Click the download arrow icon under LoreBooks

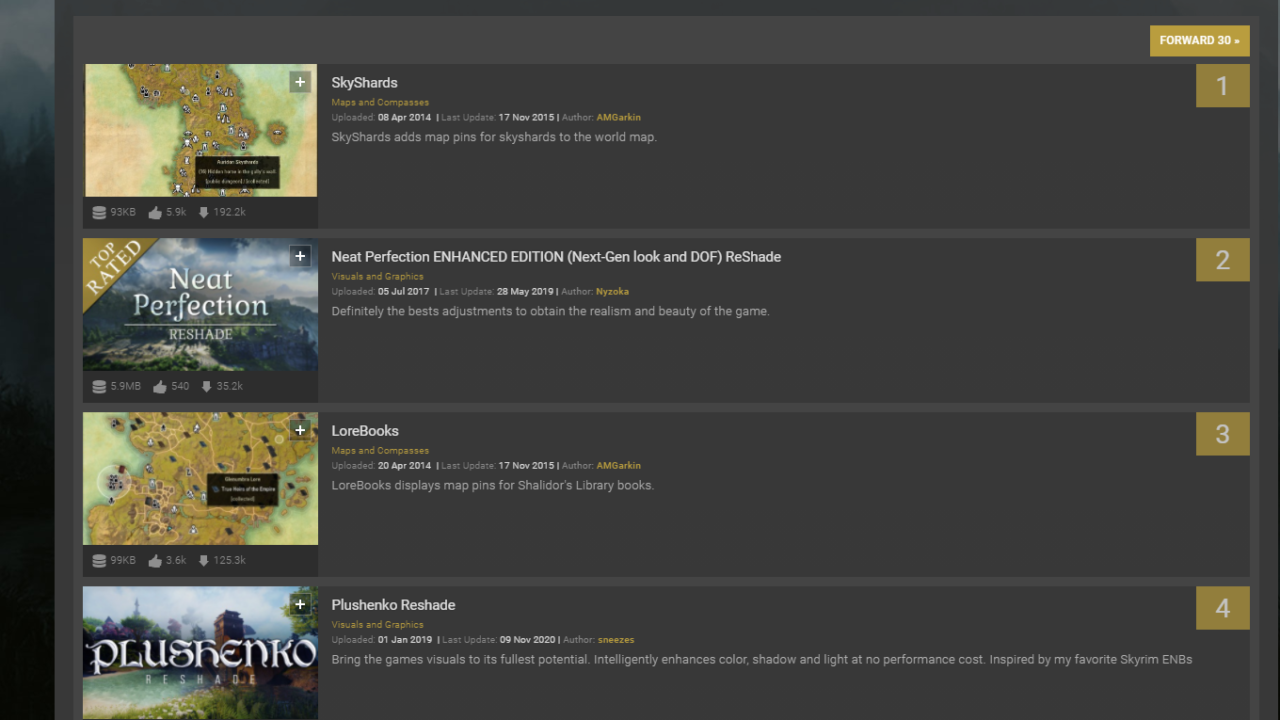pos(204,560)
